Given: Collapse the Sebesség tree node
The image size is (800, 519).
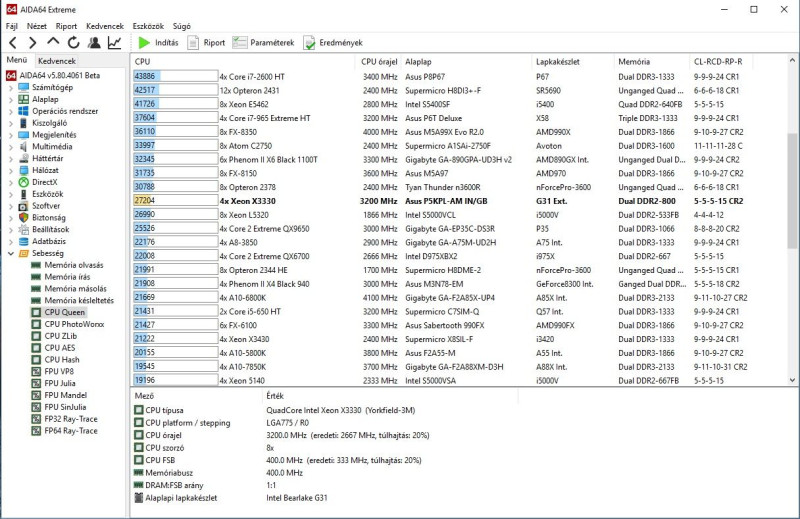Looking at the screenshot, I should click(11, 253).
